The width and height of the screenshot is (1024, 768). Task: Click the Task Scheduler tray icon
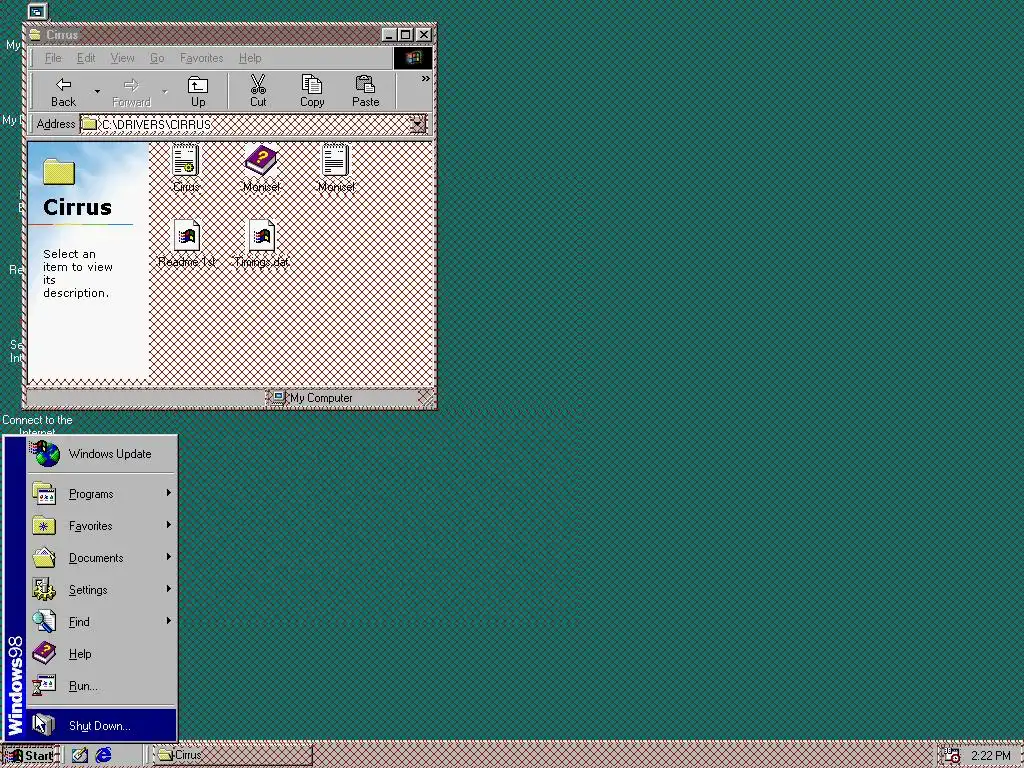[x=952, y=756]
